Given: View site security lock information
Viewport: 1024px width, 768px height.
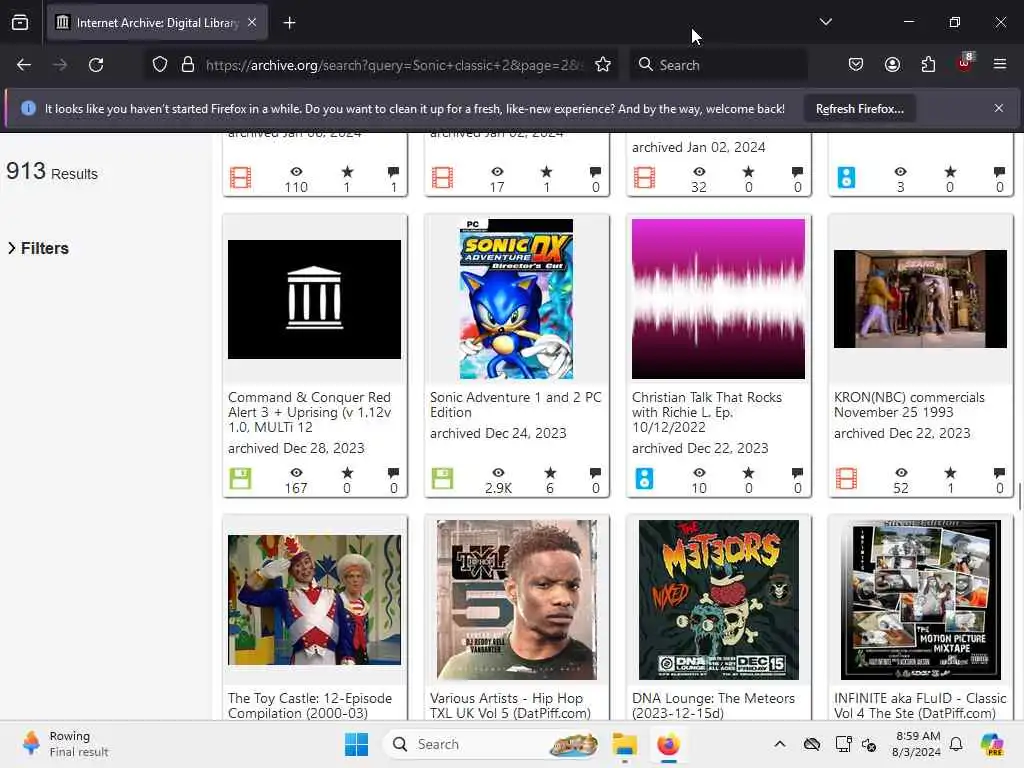Looking at the screenshot, I should pyautogui.click(x=188, y=65).
